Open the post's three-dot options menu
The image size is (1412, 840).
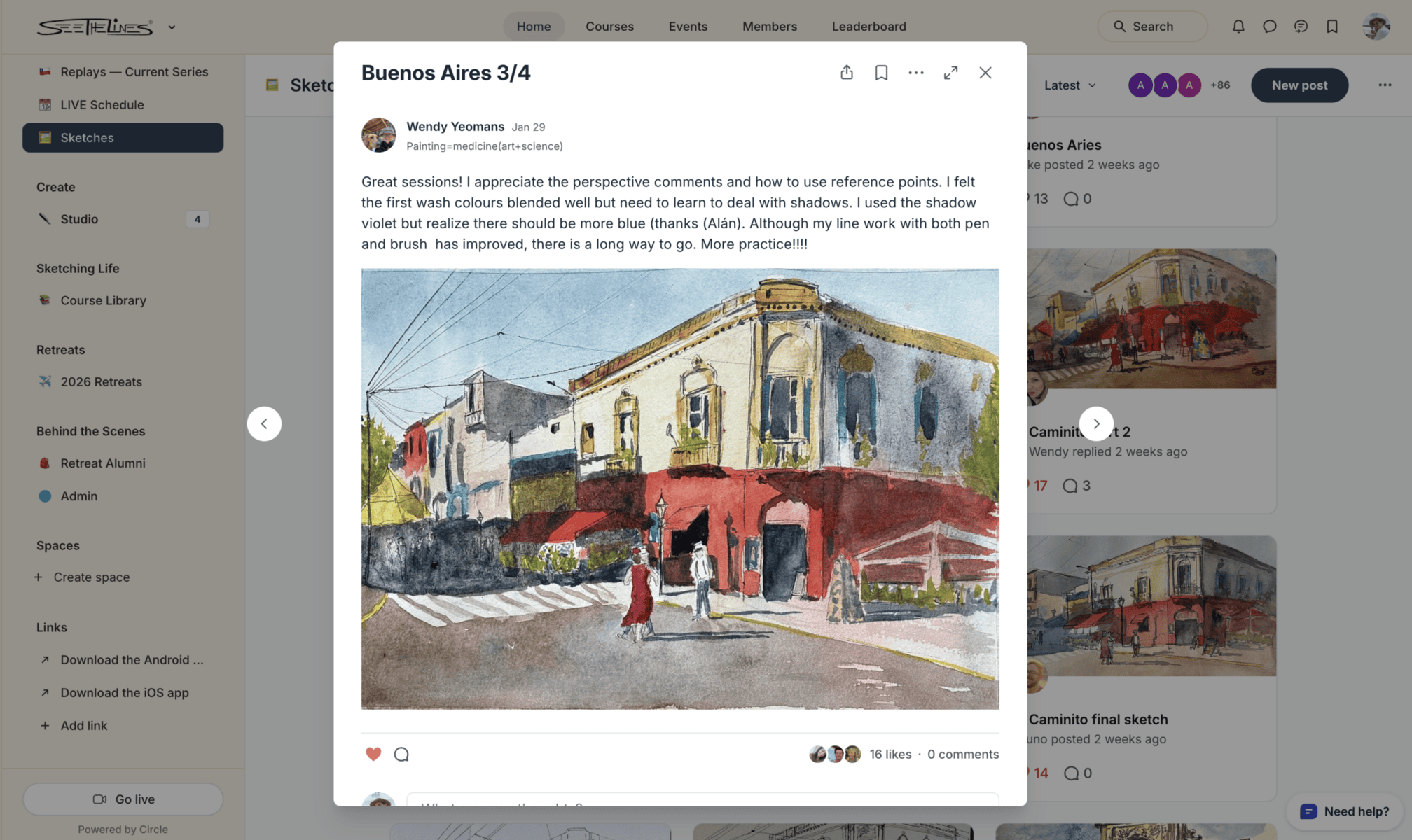click(915, 73)
